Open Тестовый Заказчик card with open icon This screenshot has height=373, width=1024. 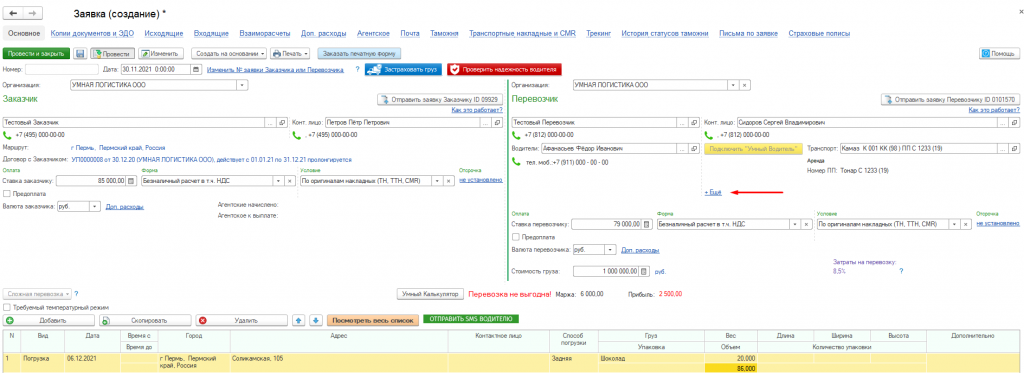[282, 122]
